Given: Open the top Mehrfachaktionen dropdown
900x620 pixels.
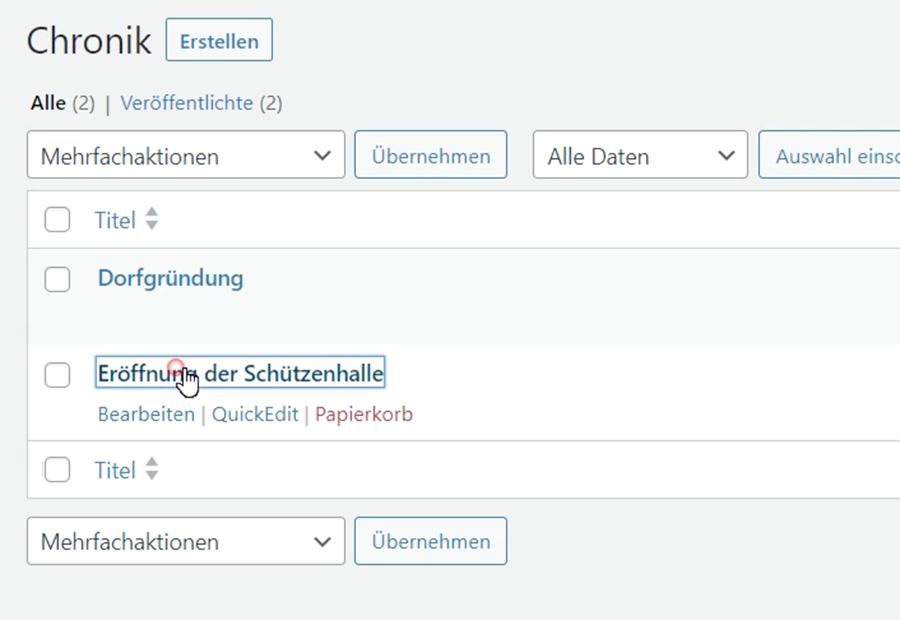Looking at the screenshot, I should tap(186, 156).
